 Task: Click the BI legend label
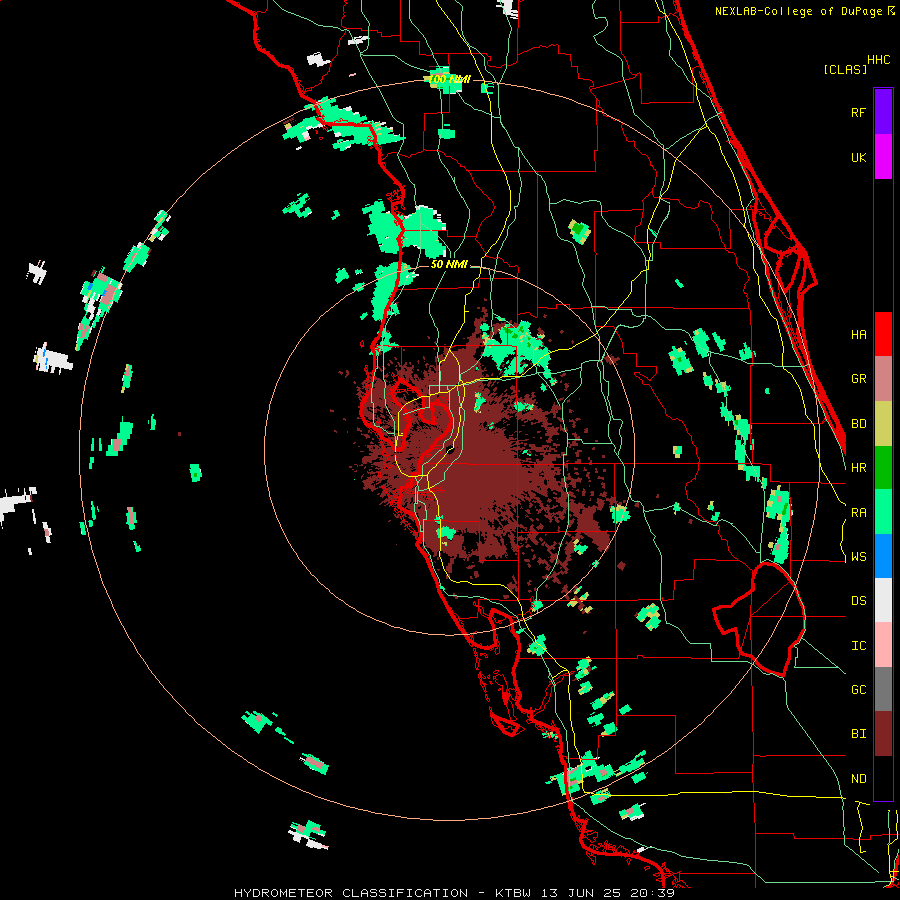pos(858,734)
